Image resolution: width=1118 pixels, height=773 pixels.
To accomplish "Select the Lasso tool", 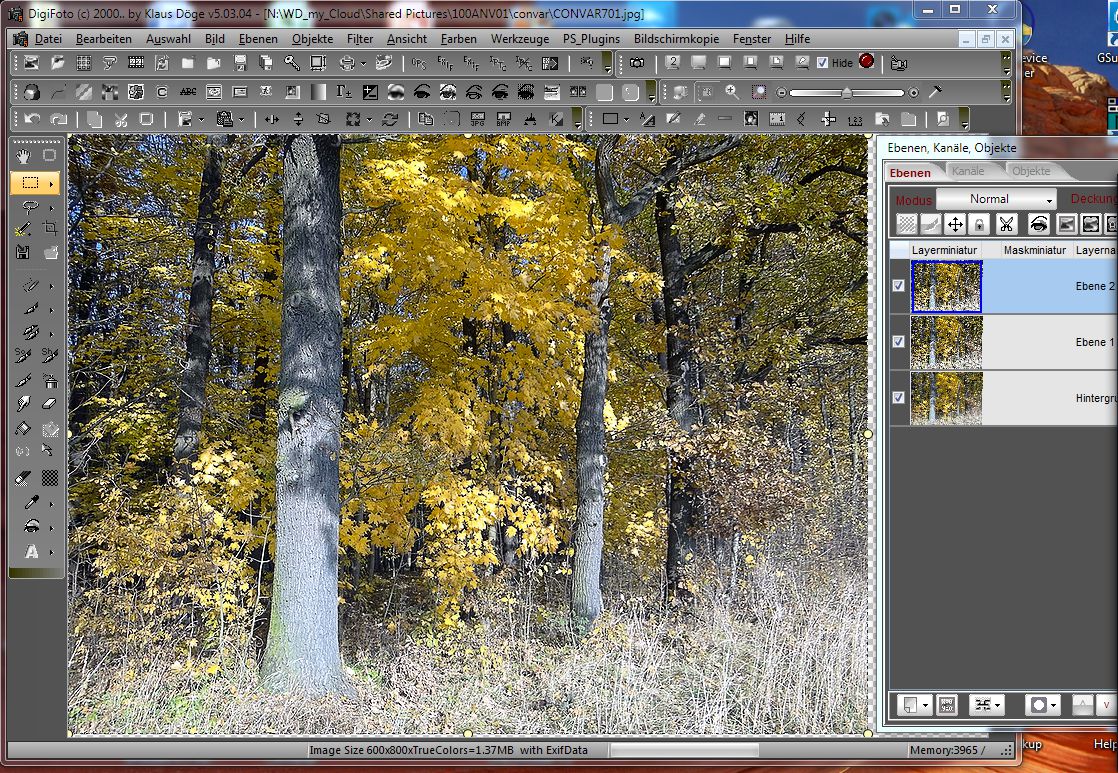I will click(x=28, y=207).
